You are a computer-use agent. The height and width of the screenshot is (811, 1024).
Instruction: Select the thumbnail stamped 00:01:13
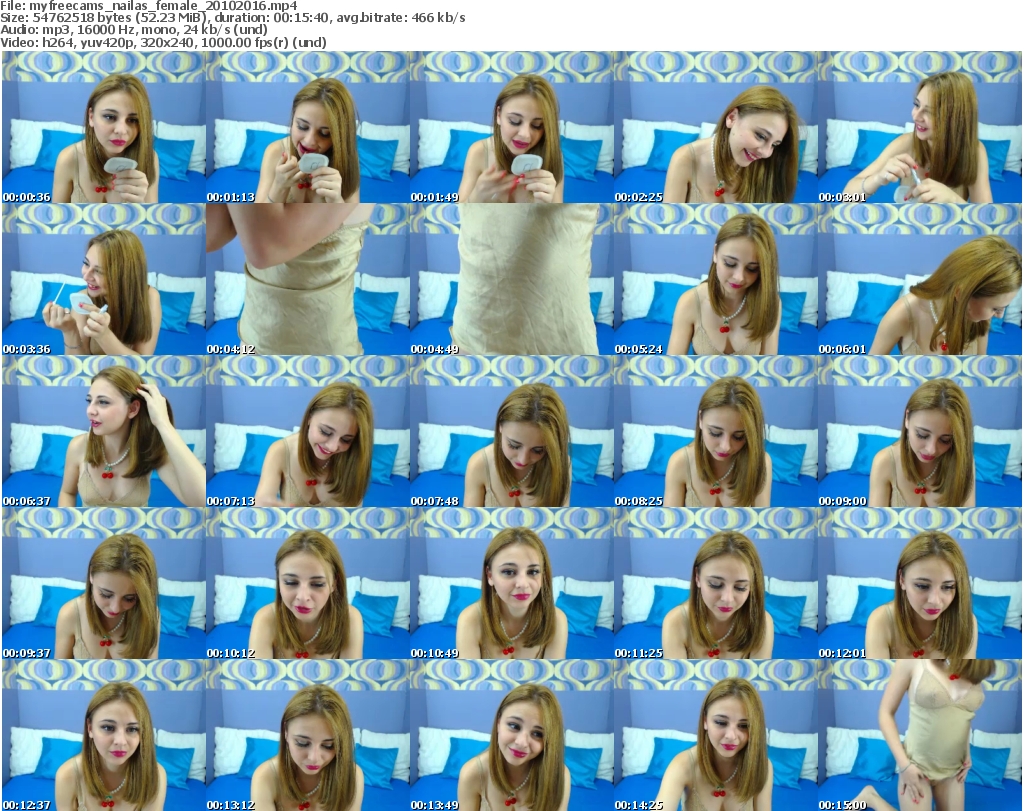click(308, 127)
